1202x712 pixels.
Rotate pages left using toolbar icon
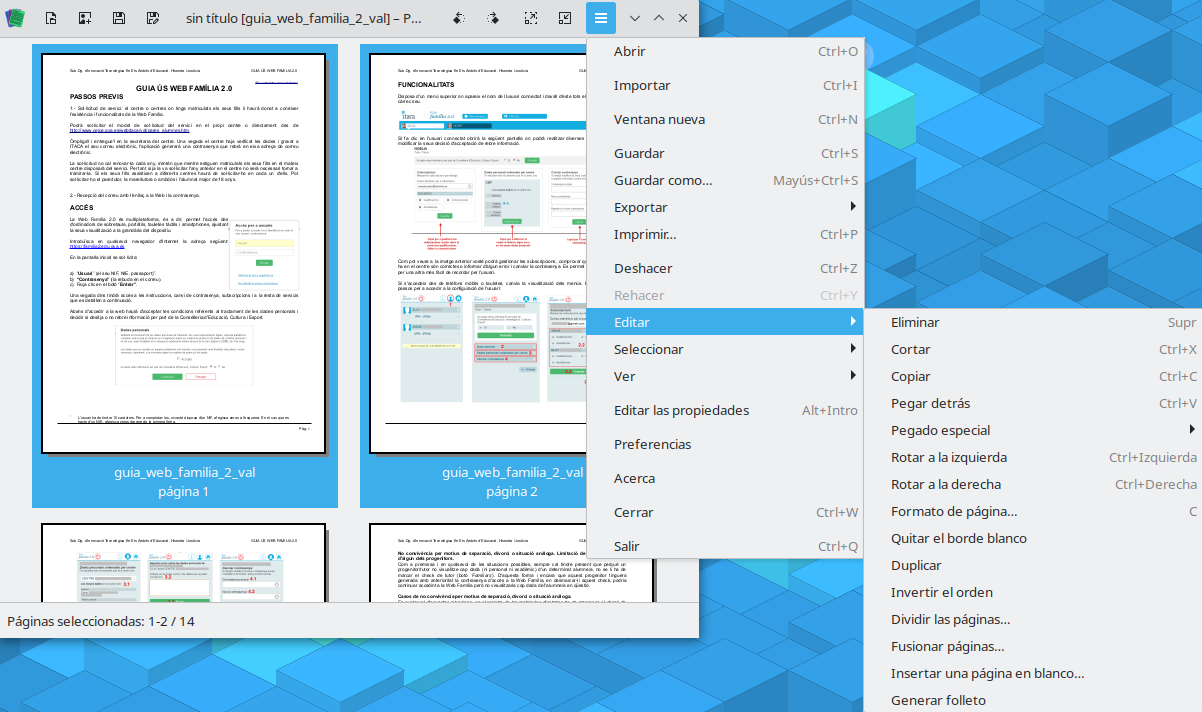tap(459, 18)
